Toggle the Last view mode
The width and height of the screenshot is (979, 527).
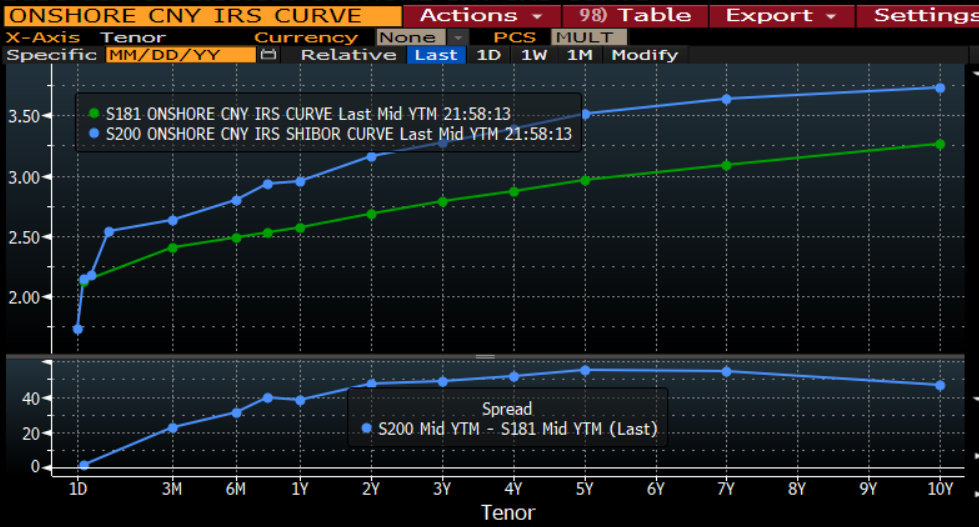pos(436,55)
